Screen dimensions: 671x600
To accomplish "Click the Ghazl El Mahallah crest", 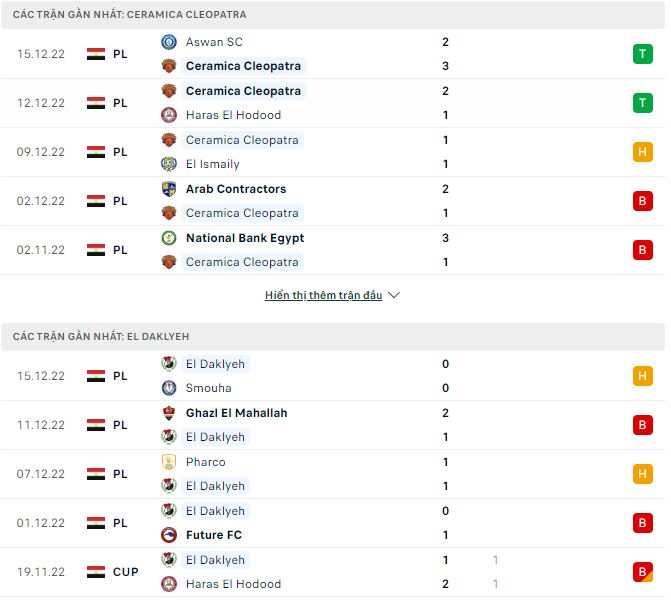I will pos(169,413).
